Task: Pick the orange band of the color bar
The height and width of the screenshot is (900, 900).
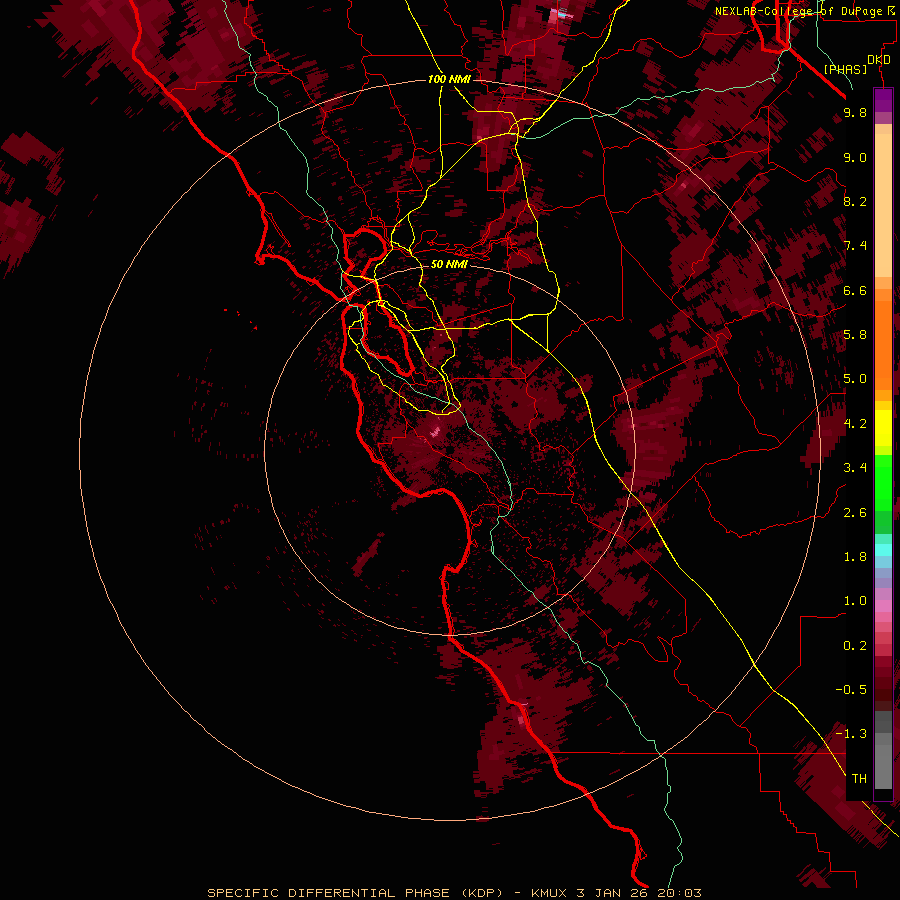Action: coord(883,344)
